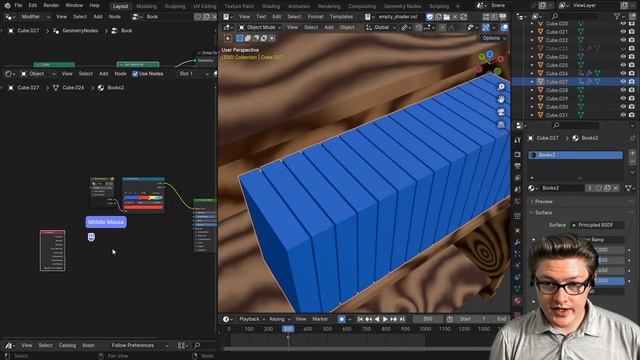Open the Tool properties tab

tap(518, 140)
